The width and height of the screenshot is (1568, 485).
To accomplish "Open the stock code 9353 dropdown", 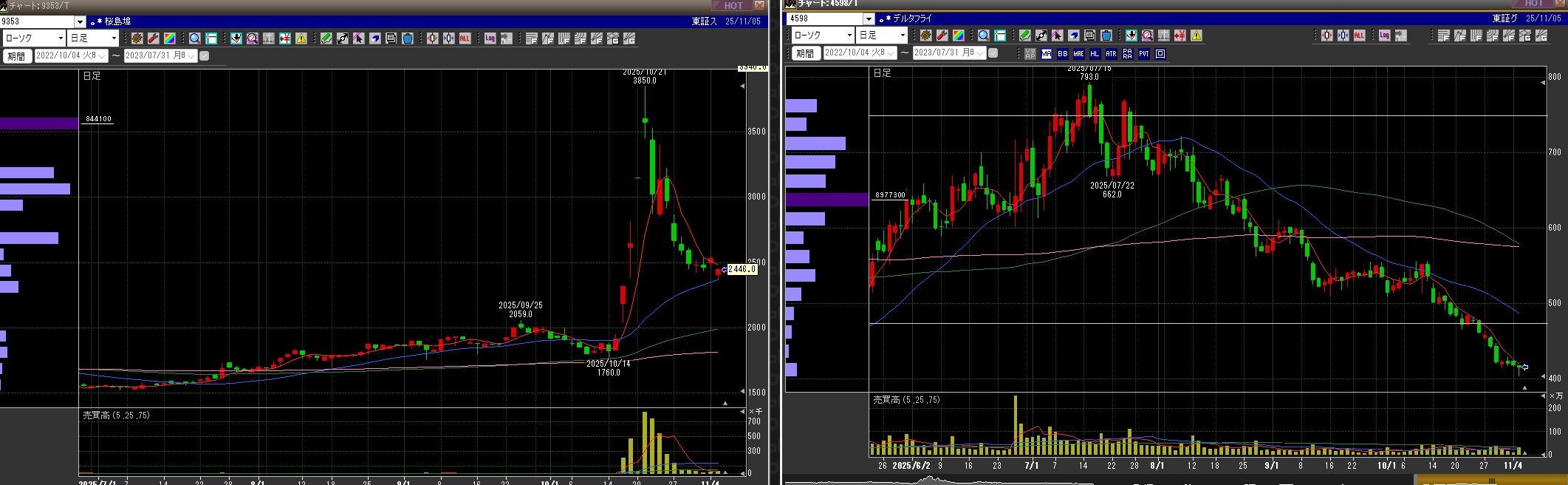I will click(81, 22).
